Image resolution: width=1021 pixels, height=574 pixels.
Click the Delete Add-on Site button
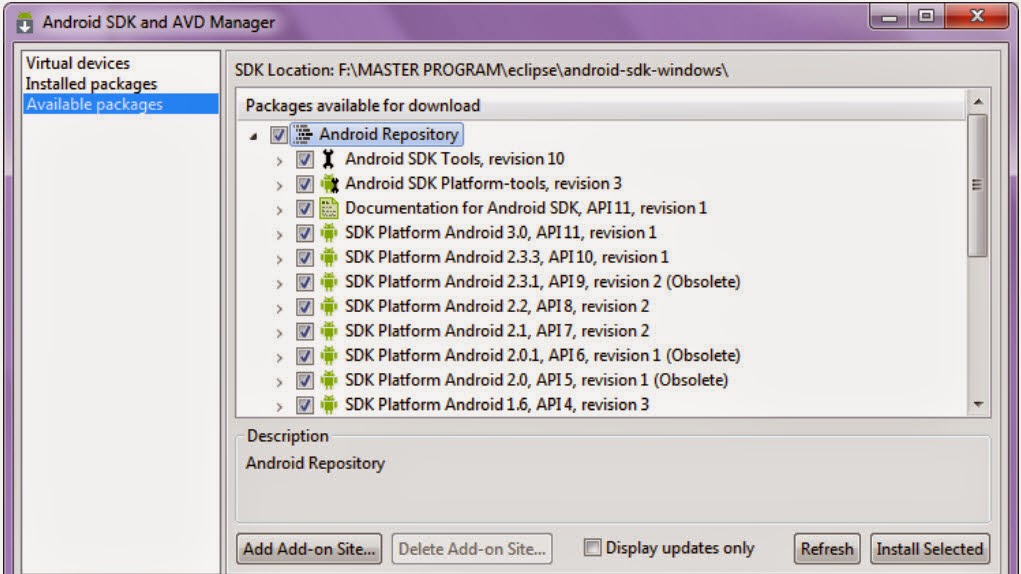click(x=472, y=549)
